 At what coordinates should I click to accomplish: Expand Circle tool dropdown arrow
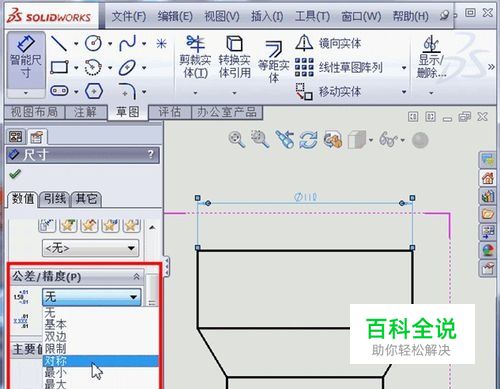coord(110,44)
